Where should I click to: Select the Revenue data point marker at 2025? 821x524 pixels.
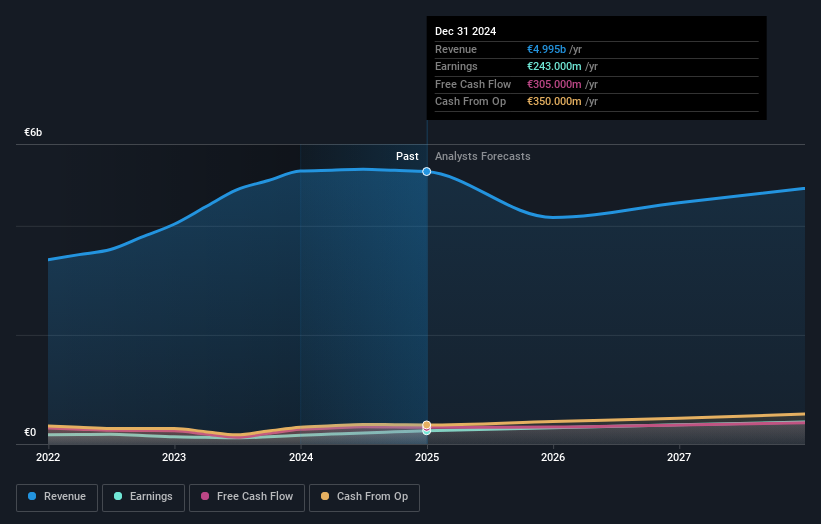tap(427, 172)
